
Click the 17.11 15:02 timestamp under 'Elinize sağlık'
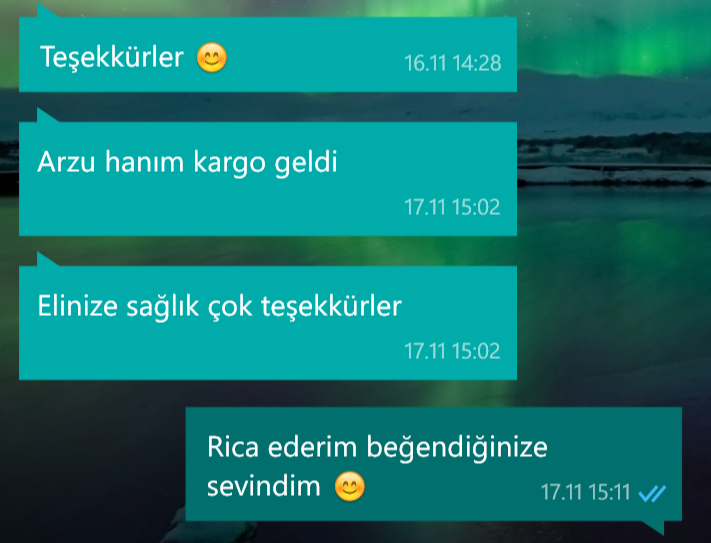(x=452, y=351)
